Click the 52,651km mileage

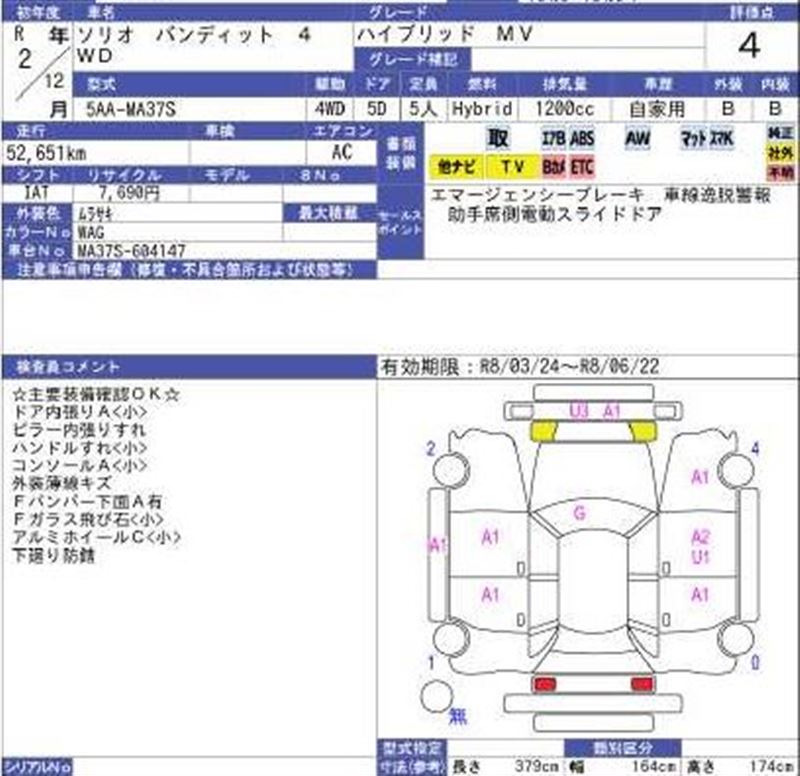pos(46,153)
